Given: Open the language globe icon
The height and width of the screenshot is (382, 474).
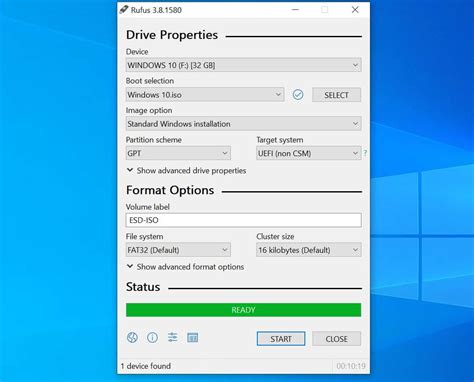Looking at the screenshot, I should [132, 338].
